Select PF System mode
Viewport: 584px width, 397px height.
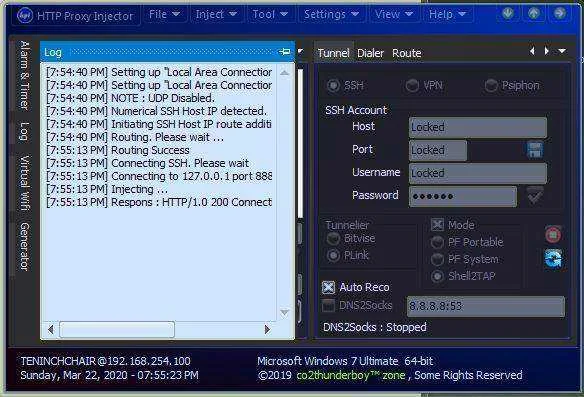[x=437, y=259]
